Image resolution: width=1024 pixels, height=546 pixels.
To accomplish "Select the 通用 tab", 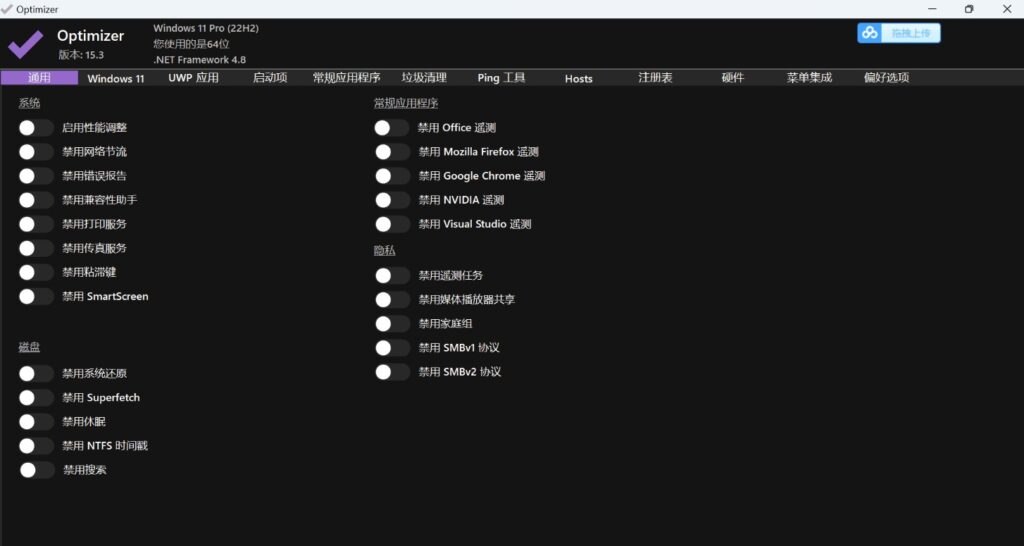I will click(39, 78).
